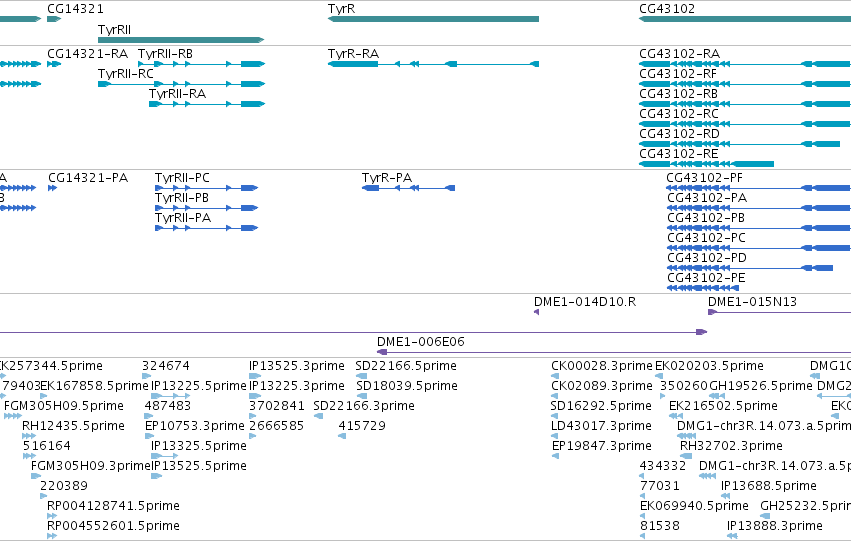Select the EK216502.5prime EST label
The width and height of the screenshot is (851, 541).
723,406
